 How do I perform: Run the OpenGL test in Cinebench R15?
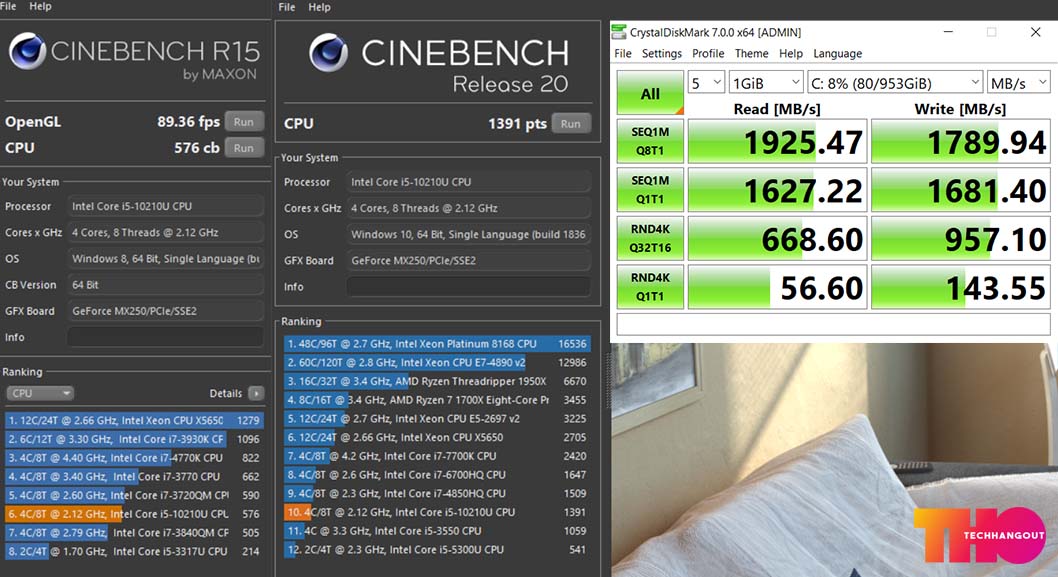coord(244,121)
